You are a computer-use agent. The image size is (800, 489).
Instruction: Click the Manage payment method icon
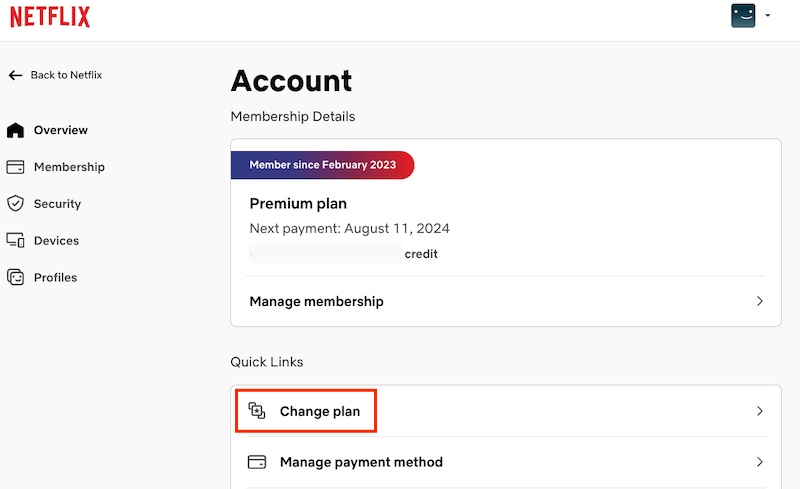pyautogui.click(x=257, y=462)
